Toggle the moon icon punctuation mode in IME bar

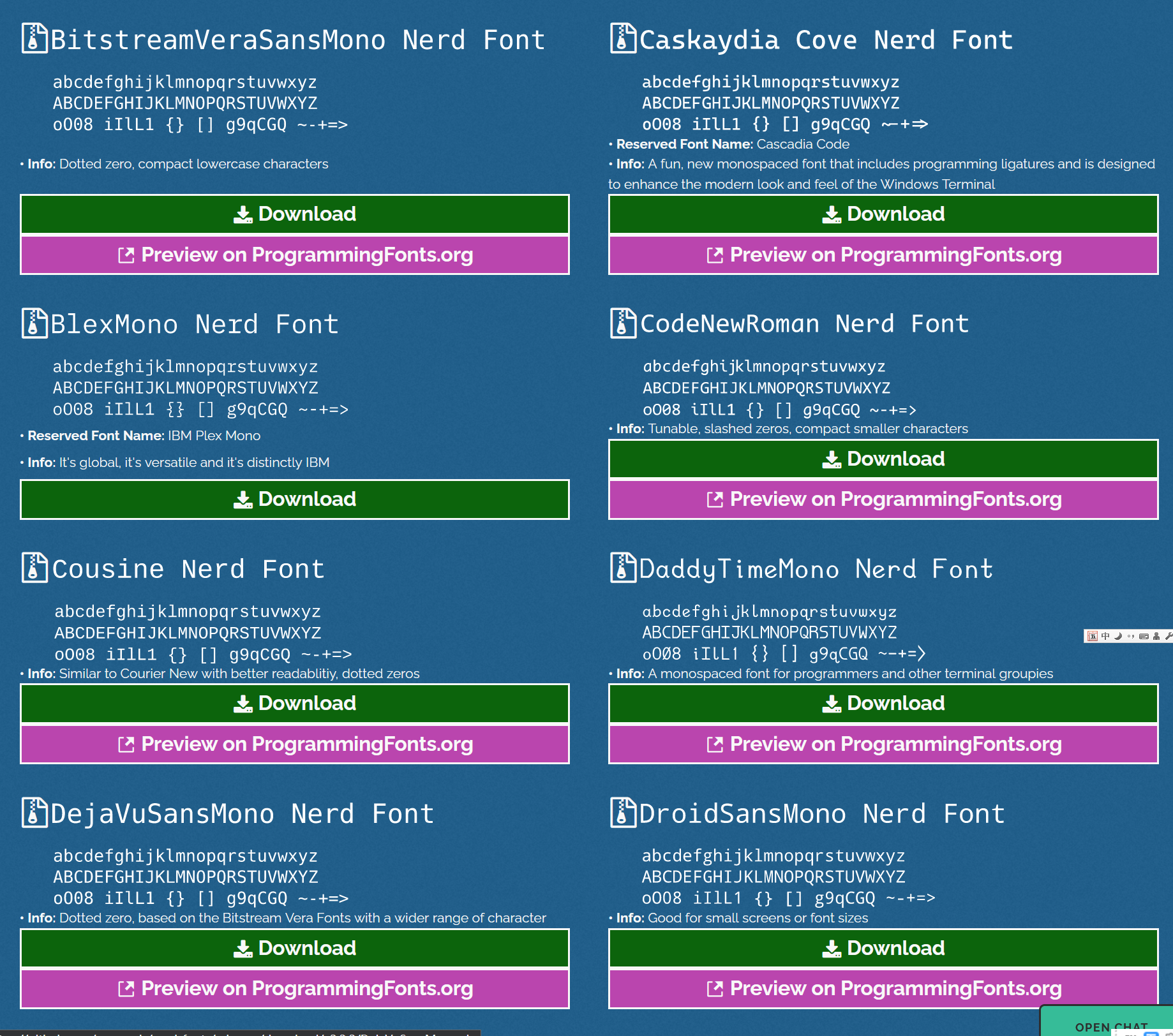(x=1118, y=636)
